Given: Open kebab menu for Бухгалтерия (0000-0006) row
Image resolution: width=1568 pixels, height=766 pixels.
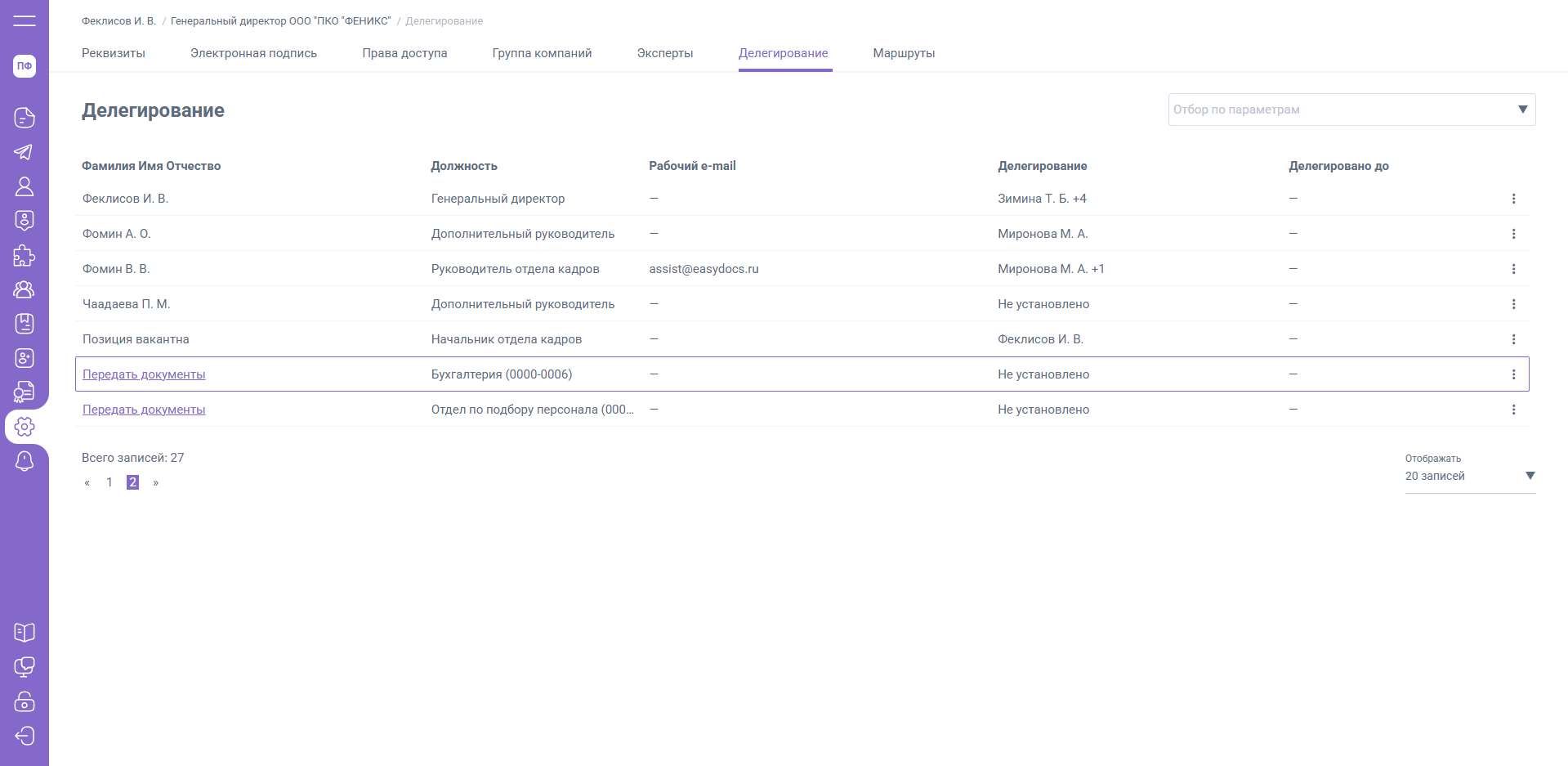Looking at the screenshot, I should coord(1513,374).
